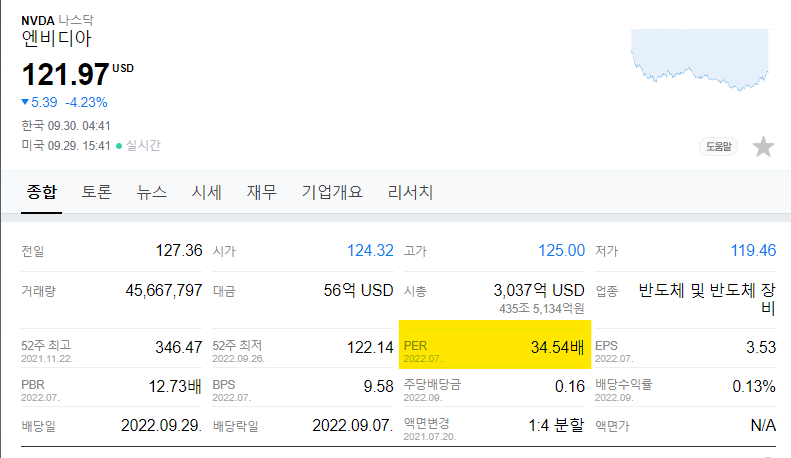Go to the 시세 tab
Viewport: 791px width, 458px height.
[x=206, y=192]
